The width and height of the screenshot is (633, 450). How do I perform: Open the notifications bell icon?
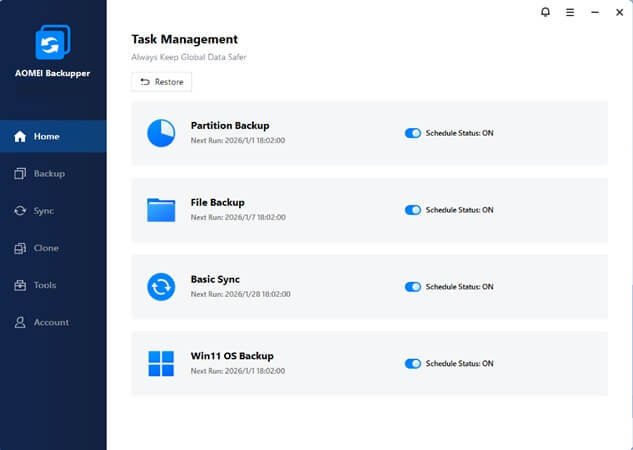(545, 12)
